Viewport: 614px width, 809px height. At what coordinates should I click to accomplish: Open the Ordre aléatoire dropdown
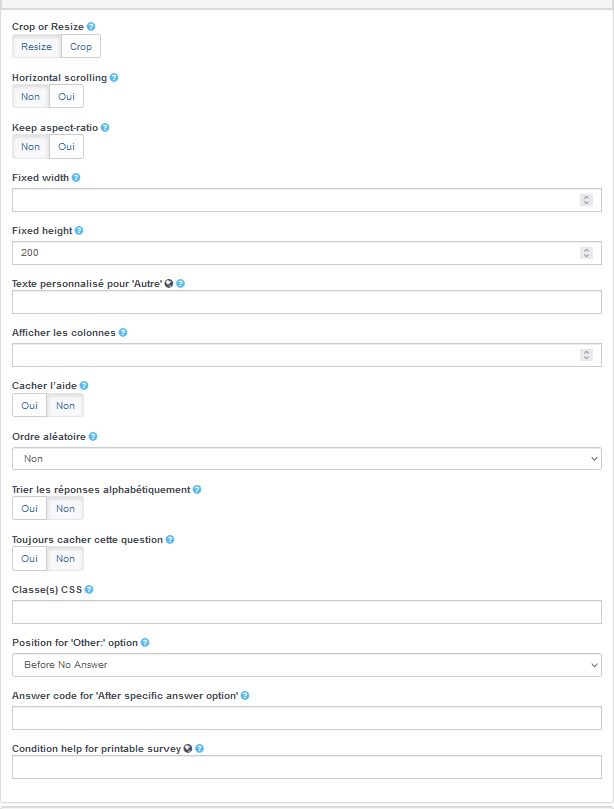(x=306, y=458)
